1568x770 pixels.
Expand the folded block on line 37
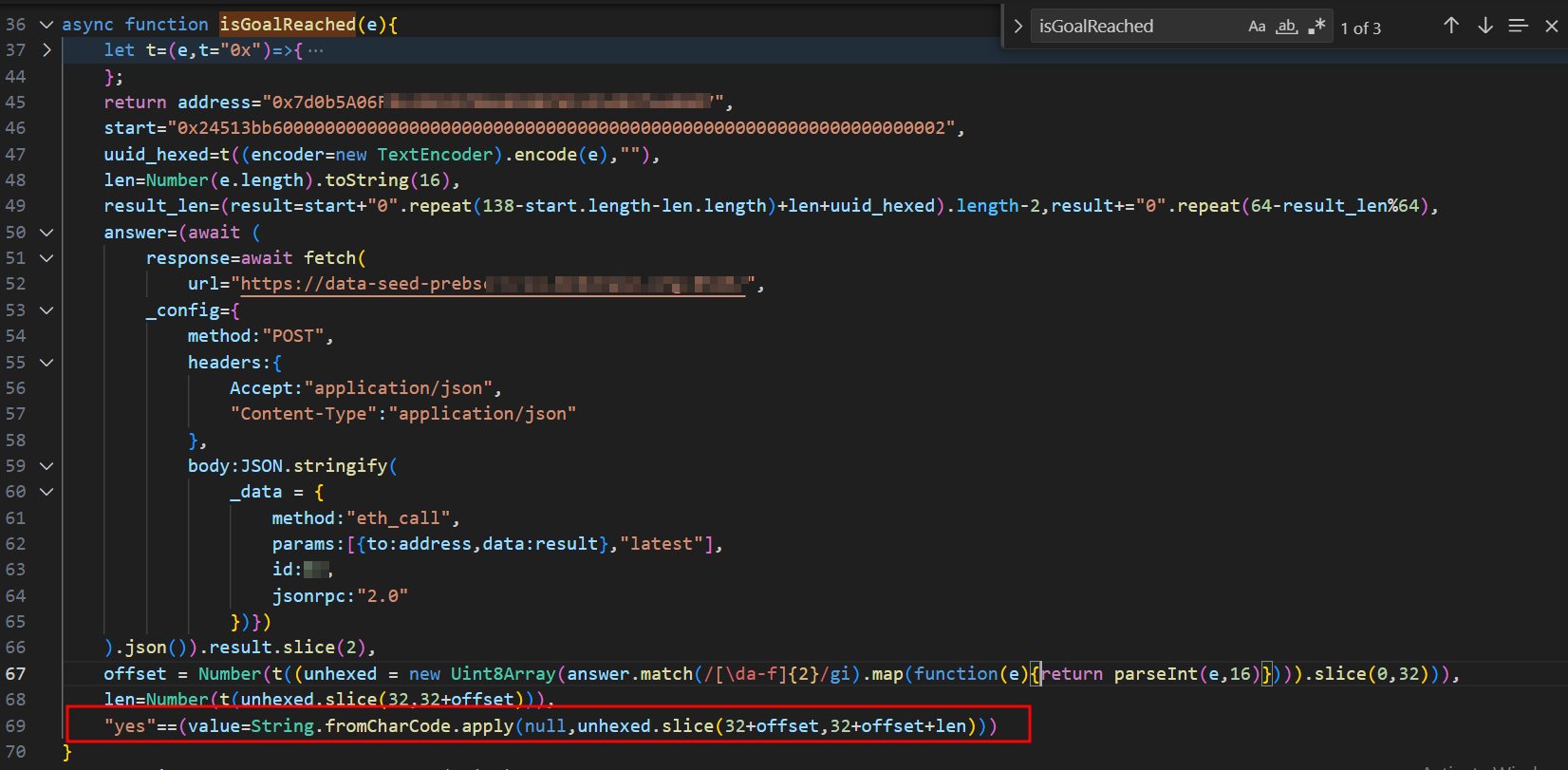tap(47, 50)
